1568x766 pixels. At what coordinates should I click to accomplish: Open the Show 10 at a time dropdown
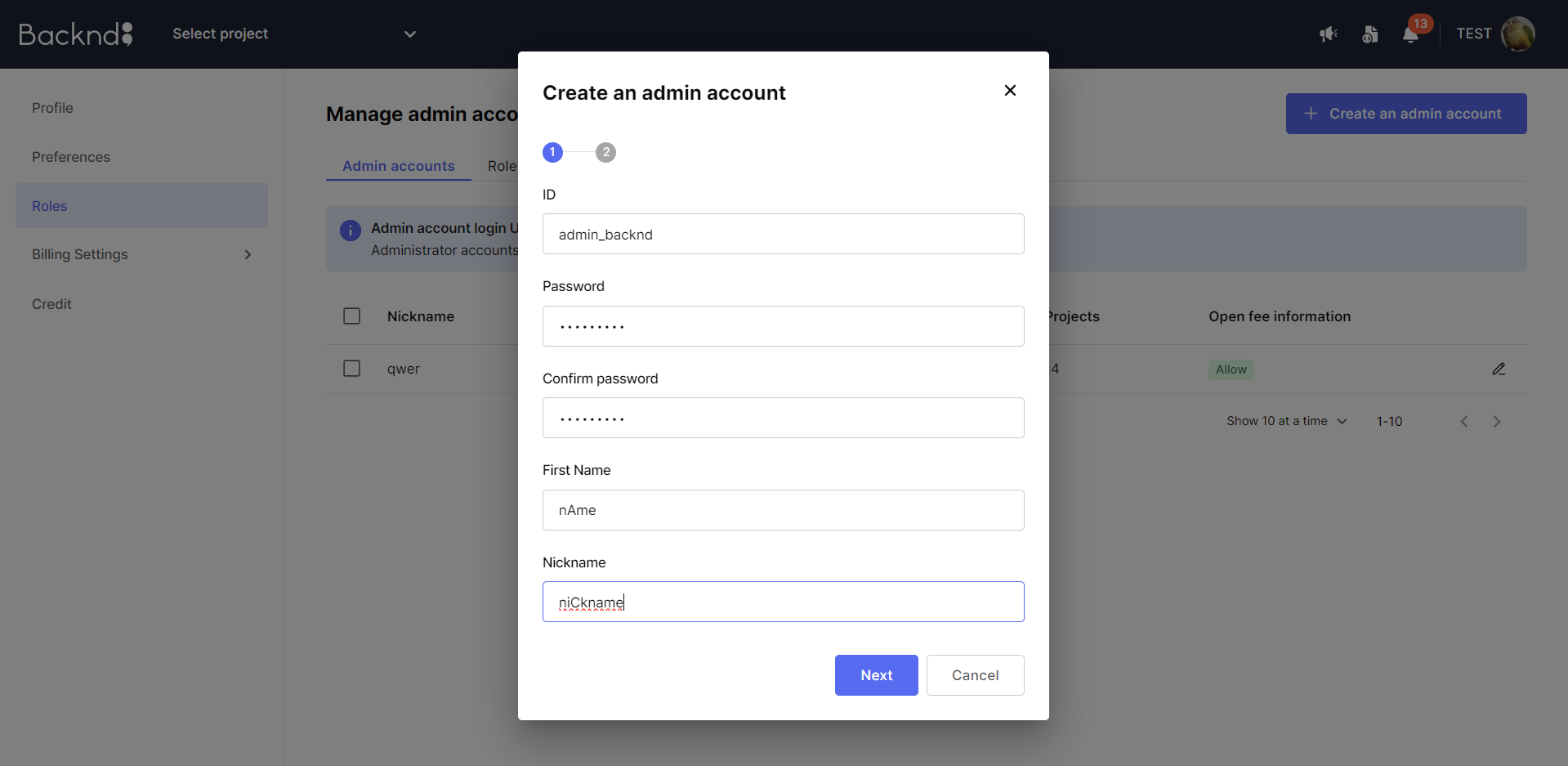(1286, 421)
